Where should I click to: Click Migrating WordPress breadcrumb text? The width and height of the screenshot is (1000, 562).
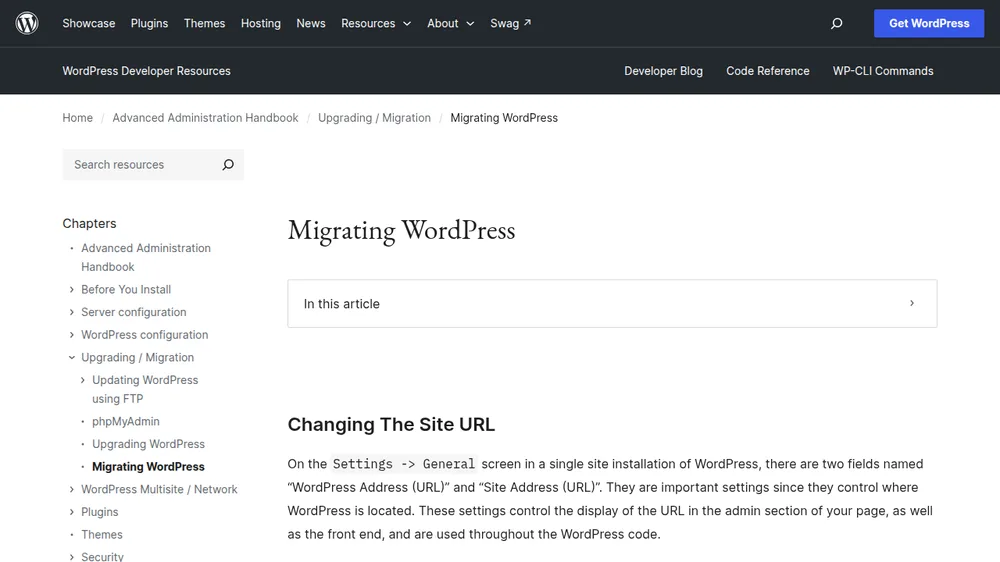pos(504,117)
